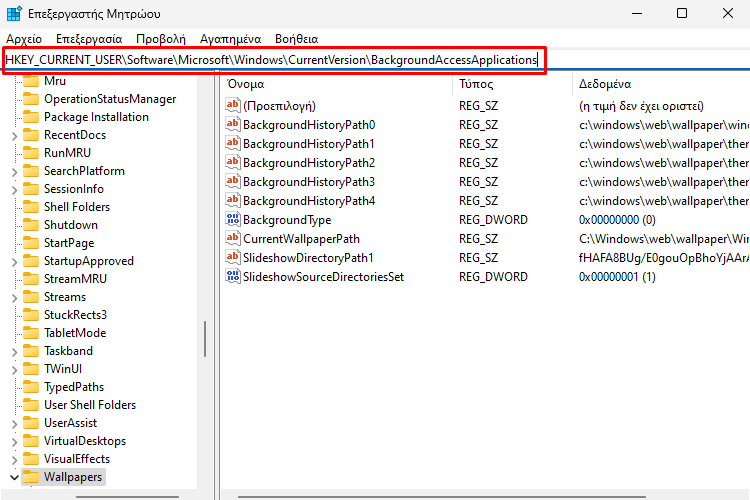Expand the VirtualDesktops key

coord(14,442)
